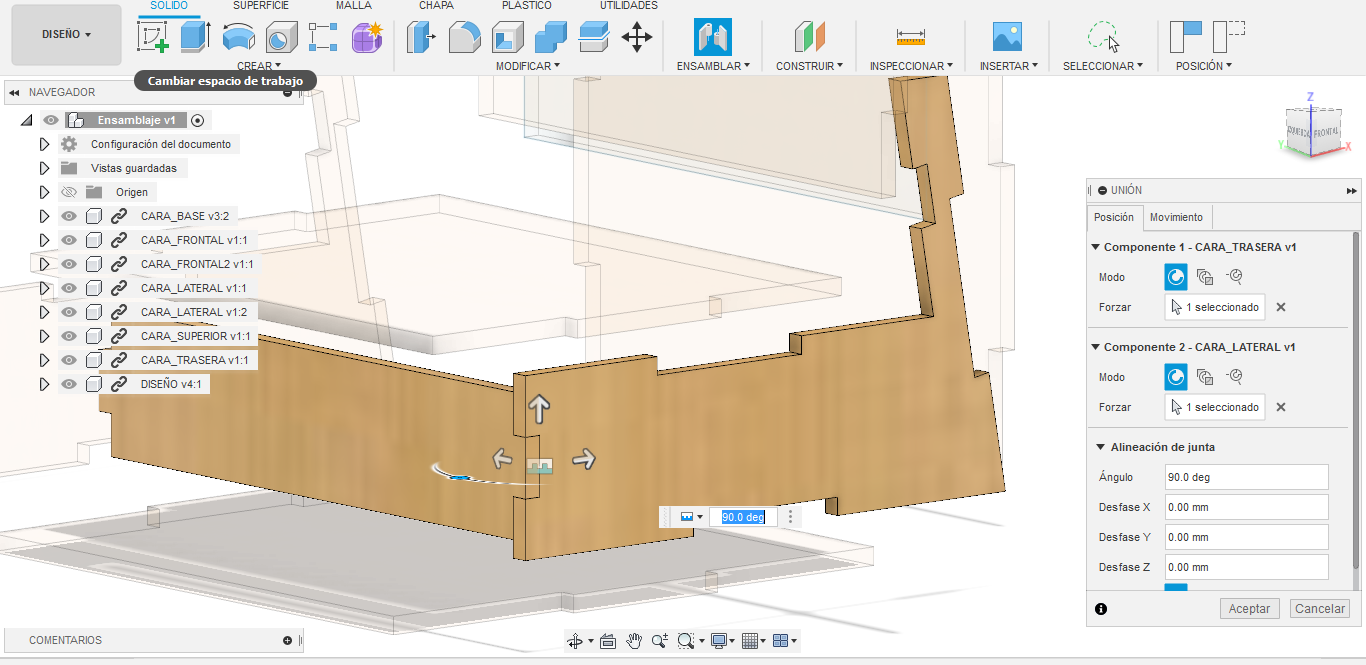This screenshot has width=1366, height=665.
Task: Switch to the PLASTICO tab
Action: pyautogui.click(x=526, y=6)
